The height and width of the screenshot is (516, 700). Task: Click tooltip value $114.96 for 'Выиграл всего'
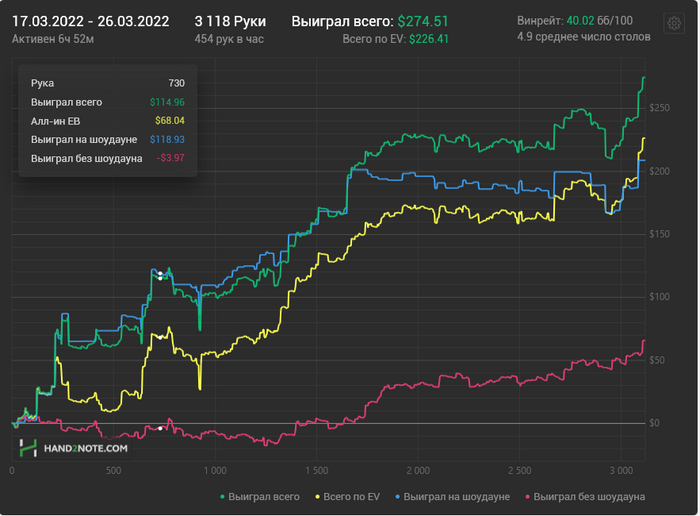[x=167, y=102]
